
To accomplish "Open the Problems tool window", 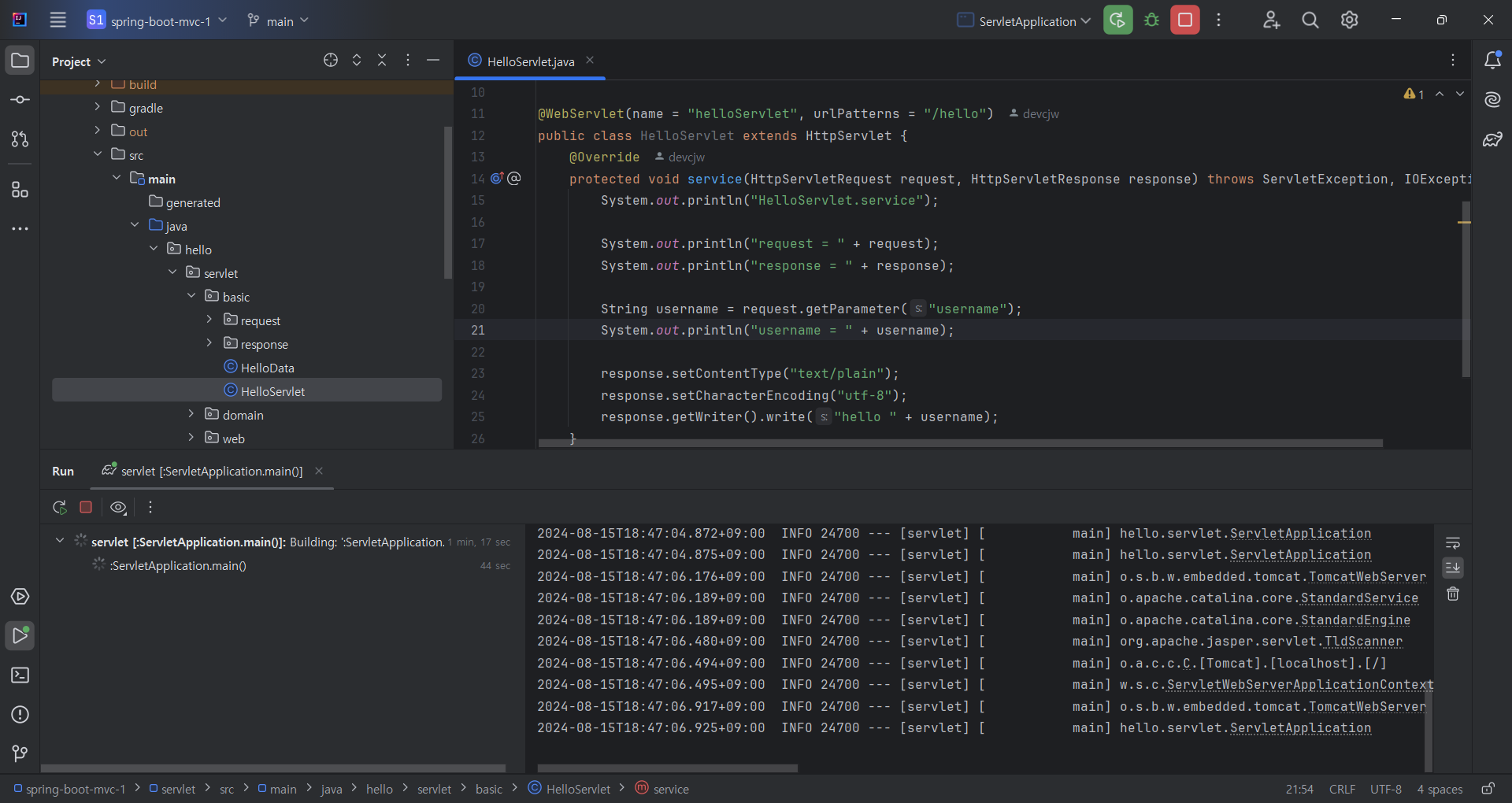I will (x=20, y=715).
